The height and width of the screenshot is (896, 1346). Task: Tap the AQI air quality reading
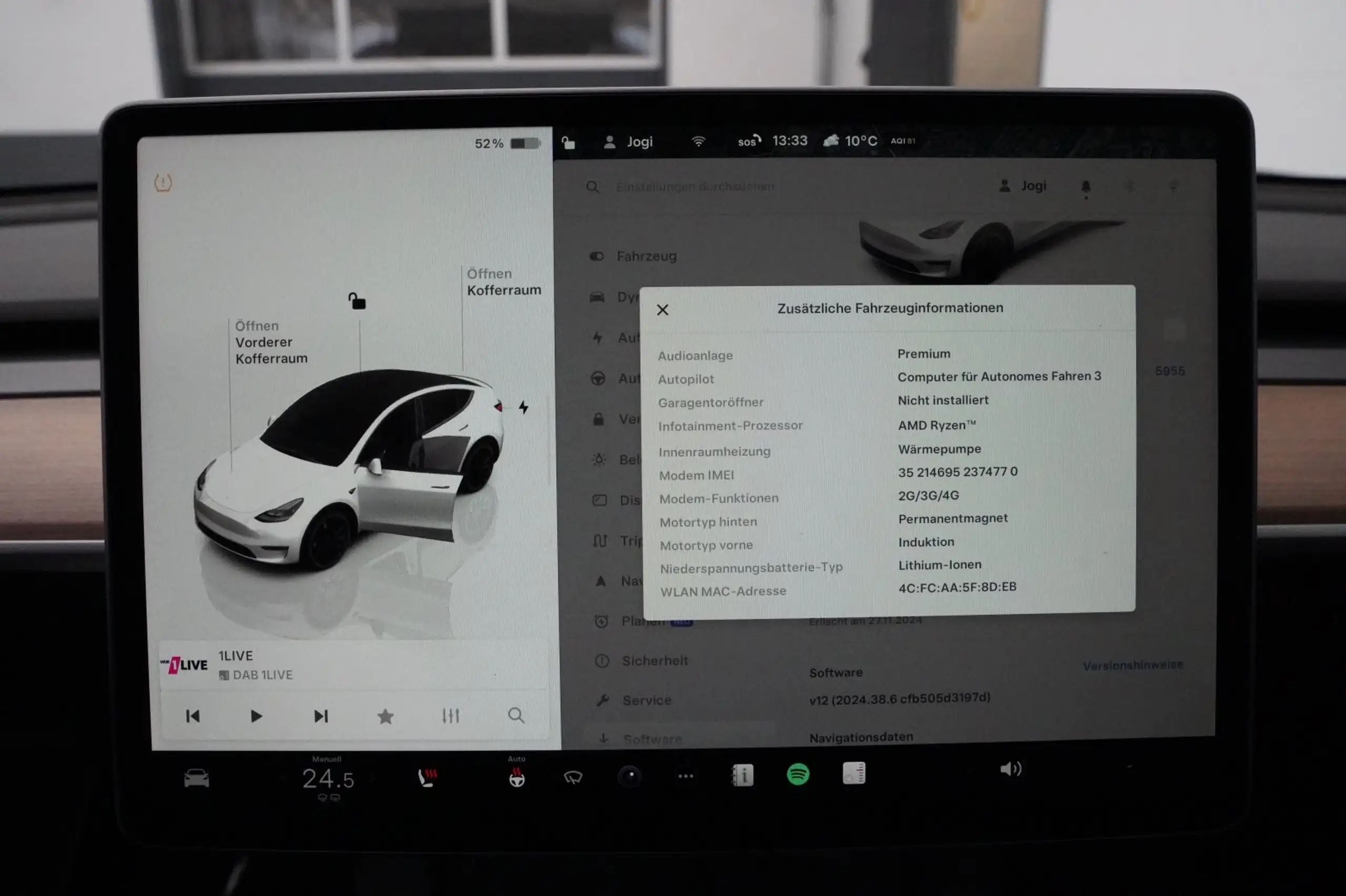click(x=902, y=140)
